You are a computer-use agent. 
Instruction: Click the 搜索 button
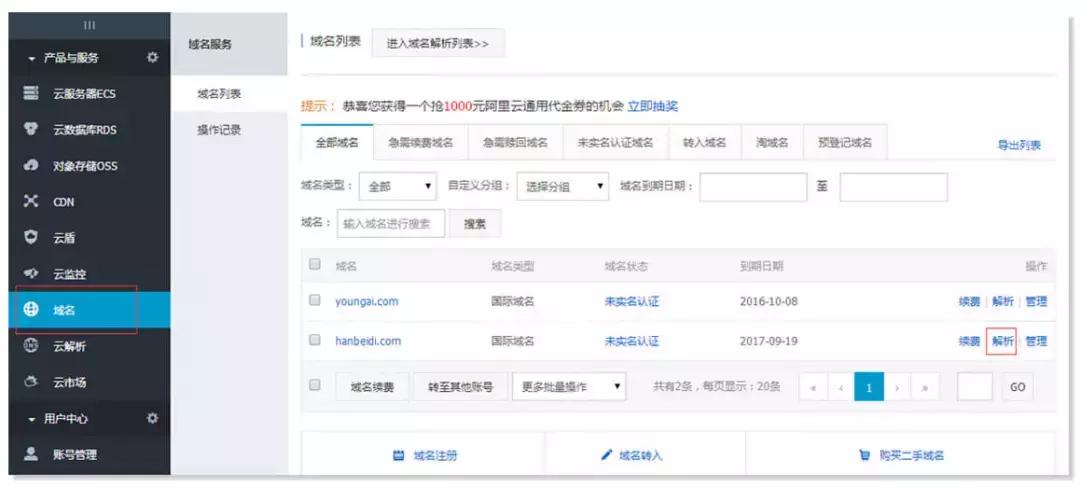(475, 223)
